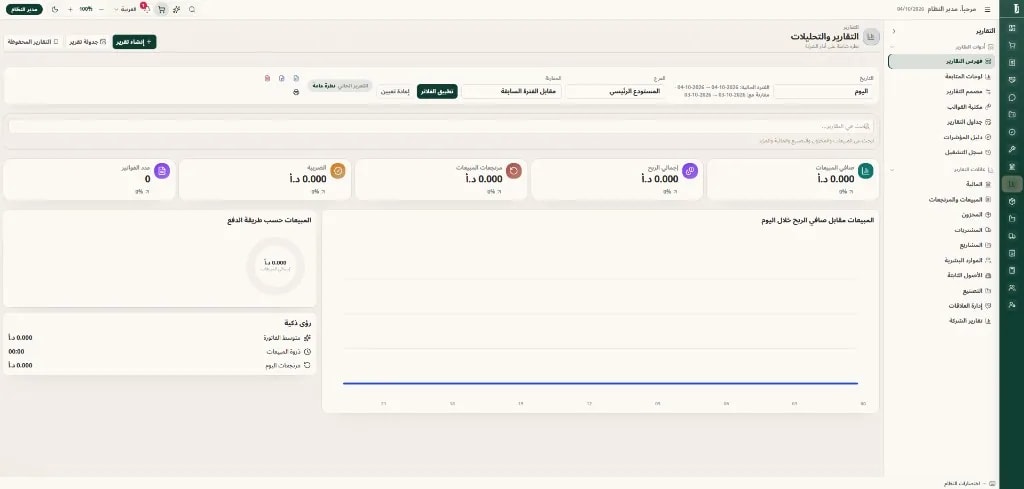Click the مرتجعات المبيعات card red icon
The image size is (1024, 489).
(x=514, y=171)
